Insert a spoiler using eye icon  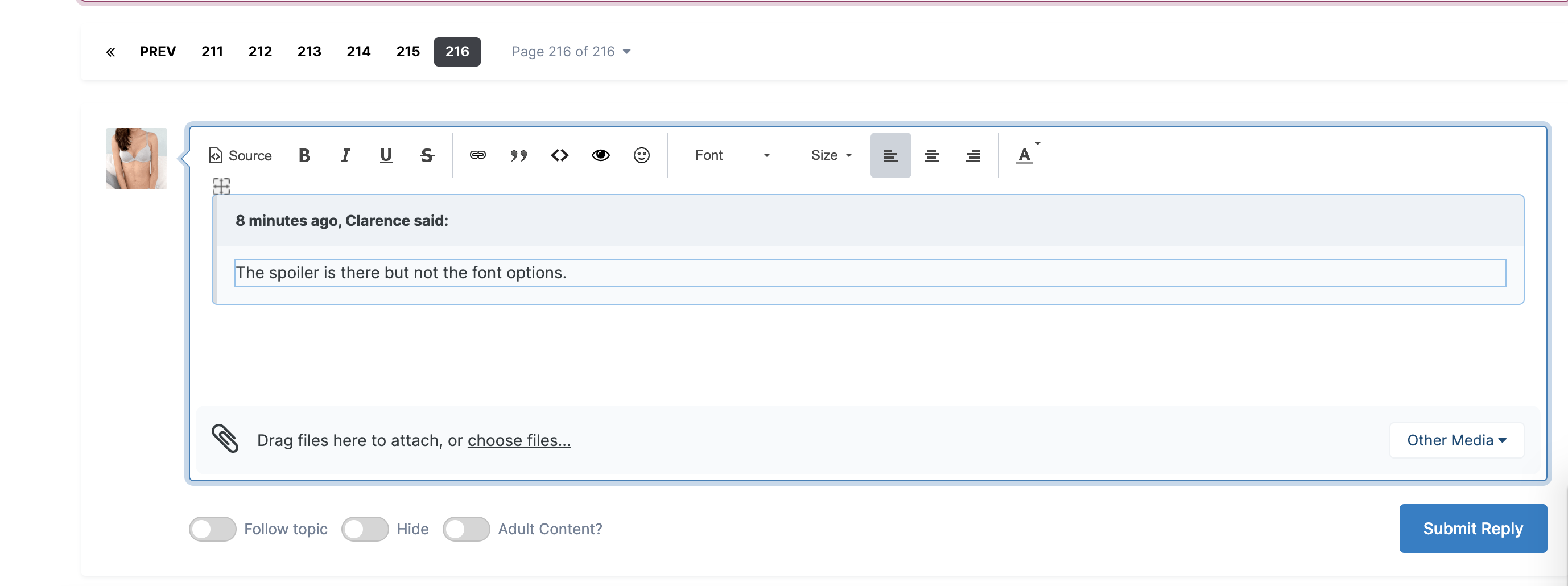pyautogui.click(x=601, y=156)
